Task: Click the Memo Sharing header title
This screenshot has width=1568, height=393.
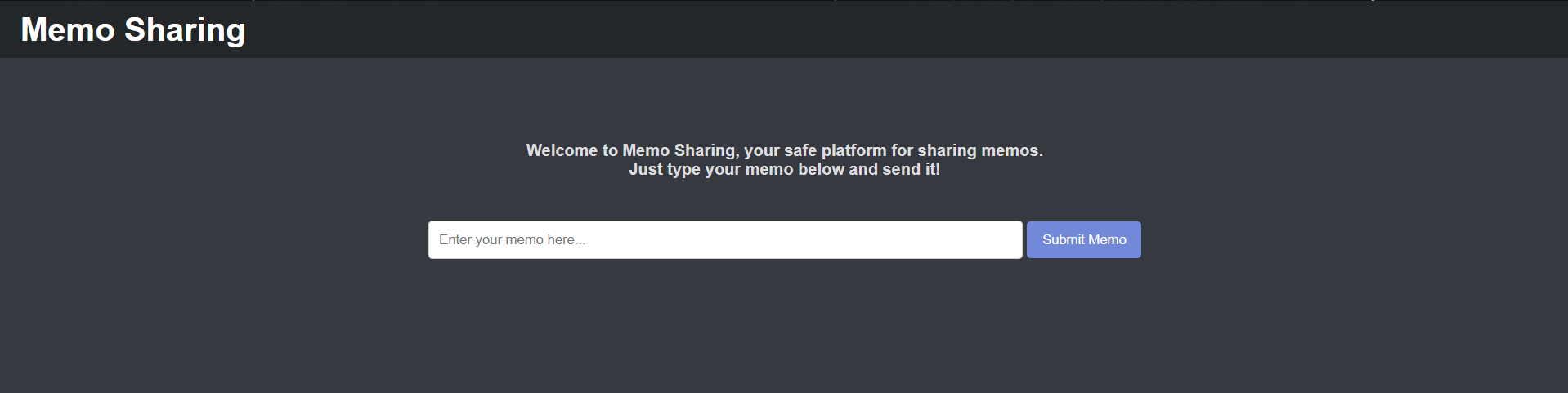Action: coord(133,30)
